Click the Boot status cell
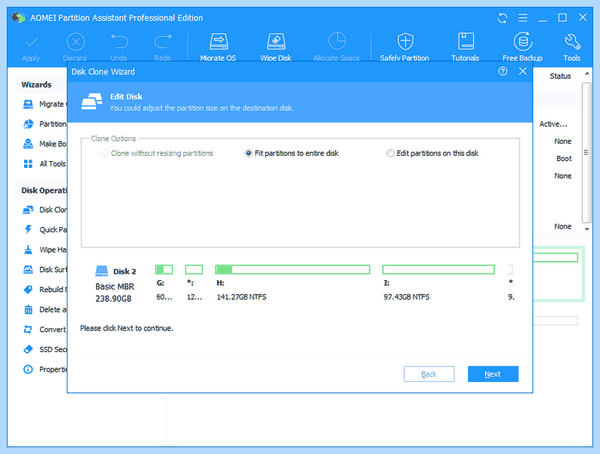 564,158
